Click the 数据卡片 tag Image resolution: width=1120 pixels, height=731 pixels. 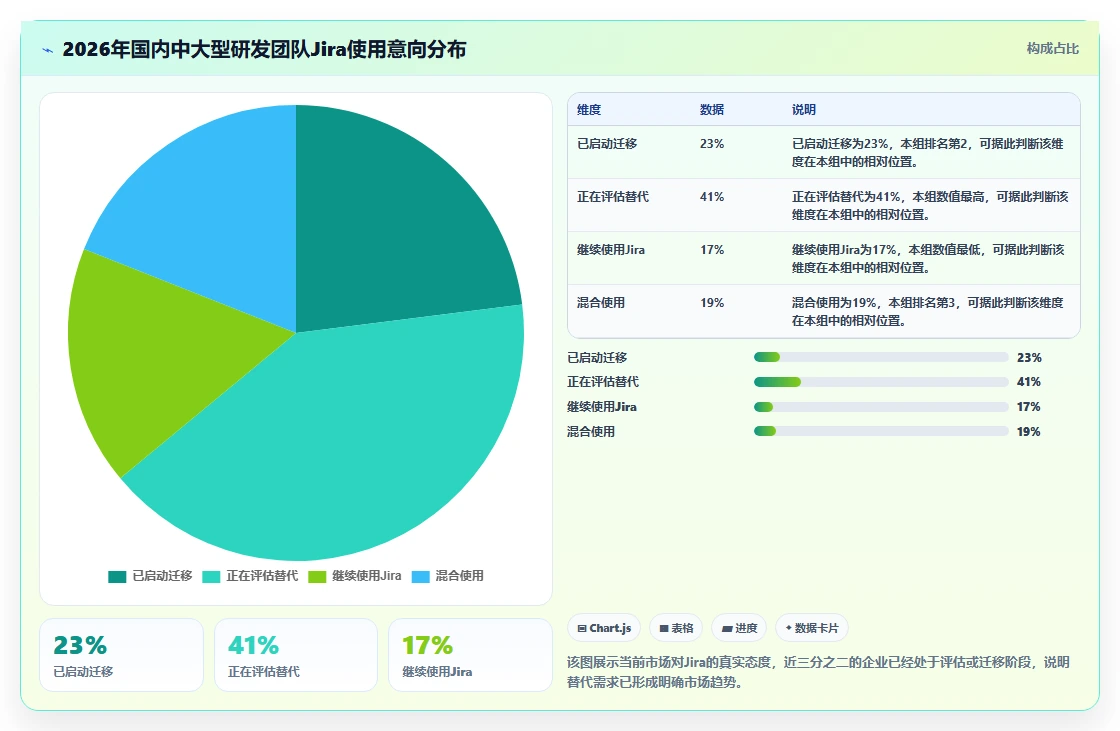point(811,628)
